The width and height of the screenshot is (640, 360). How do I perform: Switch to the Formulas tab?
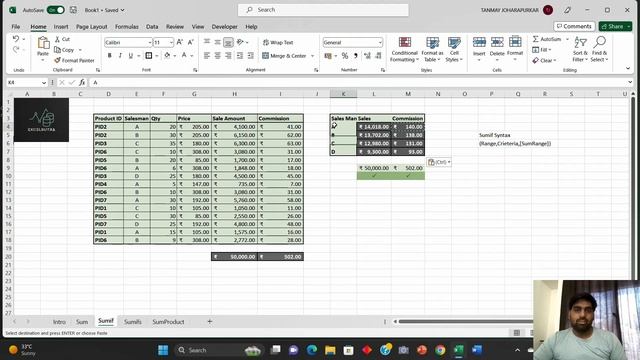coord(127,27)
